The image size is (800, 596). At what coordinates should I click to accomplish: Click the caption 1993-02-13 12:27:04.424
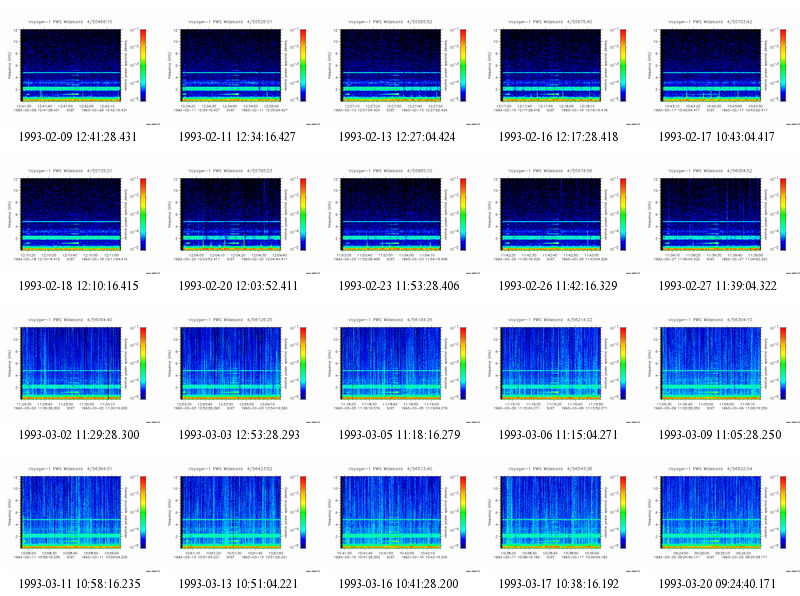click(x=397, y=137)
